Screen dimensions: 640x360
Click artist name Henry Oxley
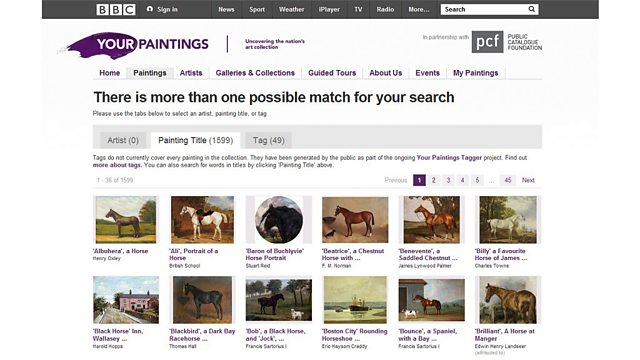(x=107, y=258)
